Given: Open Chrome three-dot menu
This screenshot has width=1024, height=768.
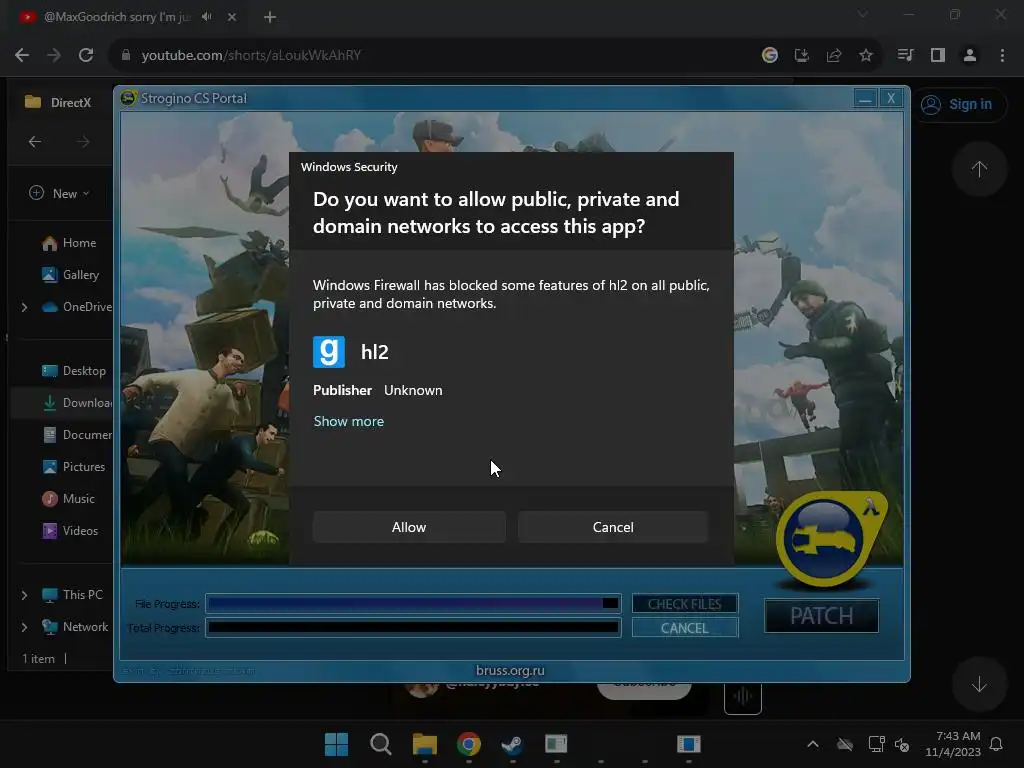Looking at the screenshot, I should [1002, 56].
